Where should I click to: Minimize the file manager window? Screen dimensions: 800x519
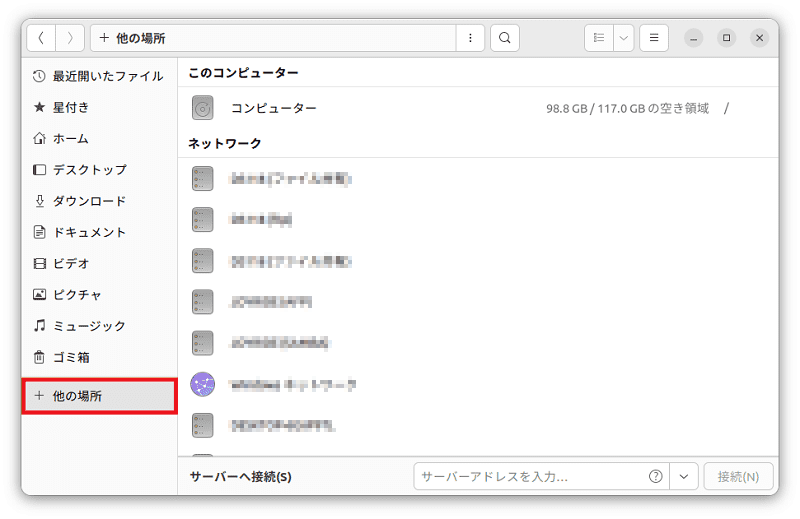tap(693, 38)
